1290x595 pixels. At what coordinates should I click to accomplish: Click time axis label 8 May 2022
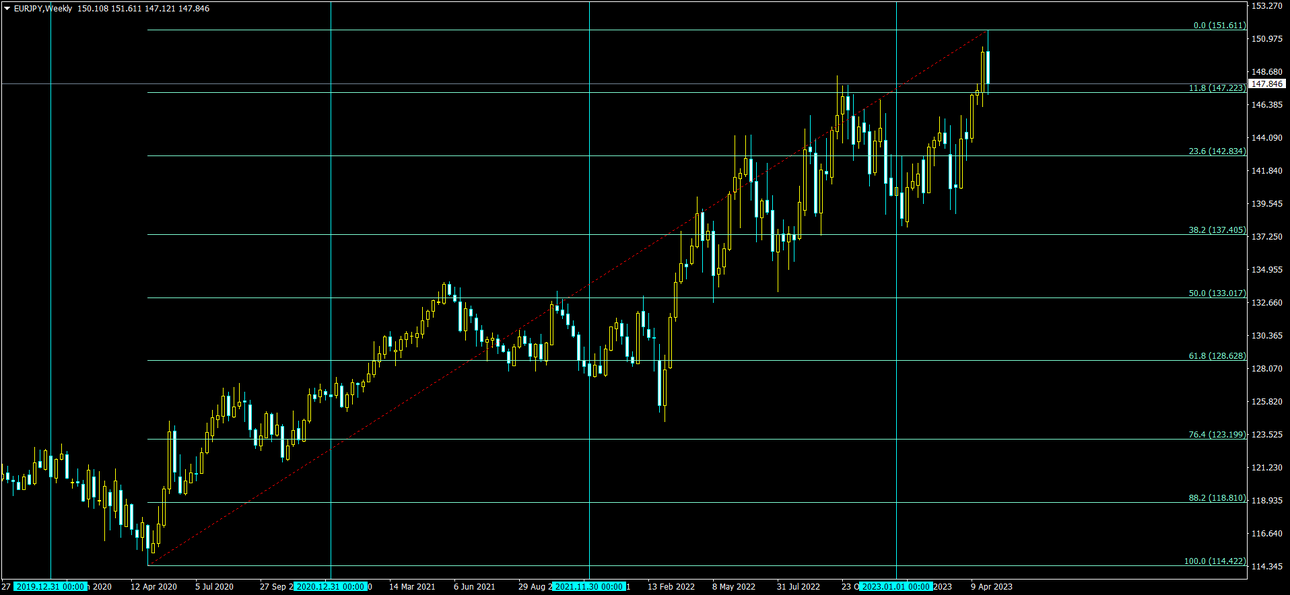735,587
